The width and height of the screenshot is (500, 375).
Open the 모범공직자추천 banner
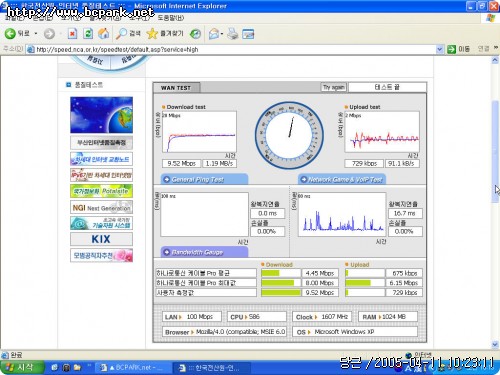(x=101, y=255)
